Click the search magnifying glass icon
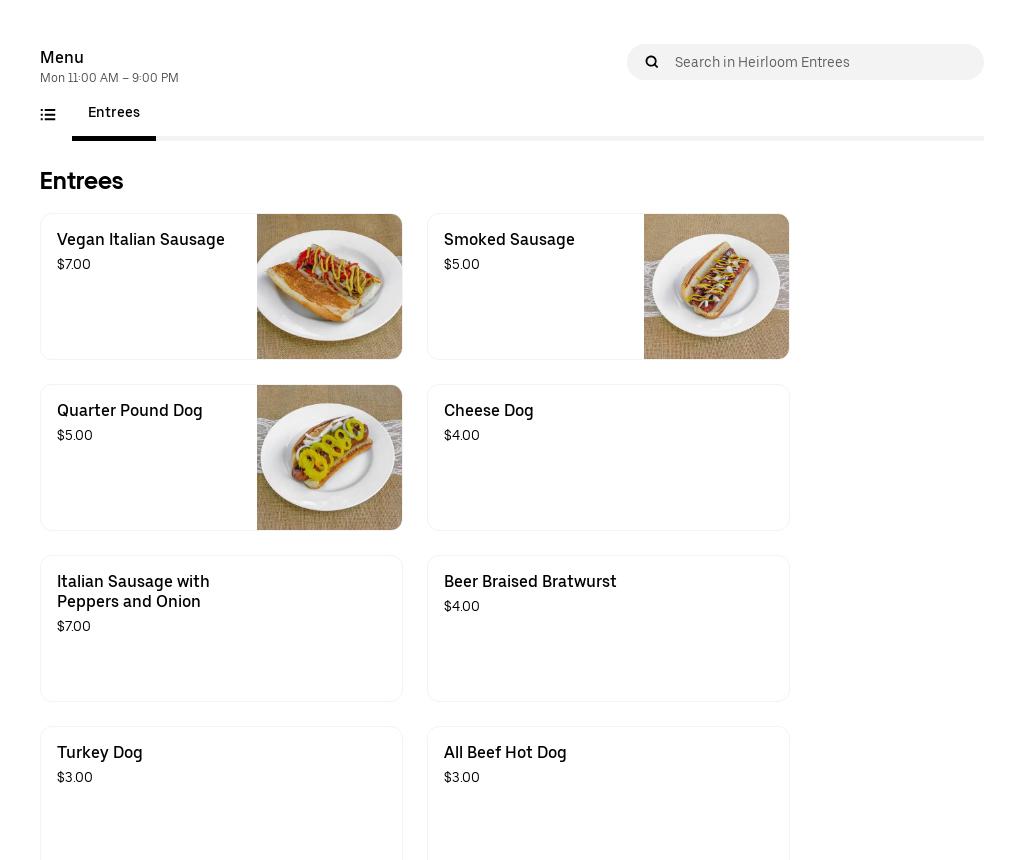1024x860 pixels. pyautogui.click(x=651, y=62)
